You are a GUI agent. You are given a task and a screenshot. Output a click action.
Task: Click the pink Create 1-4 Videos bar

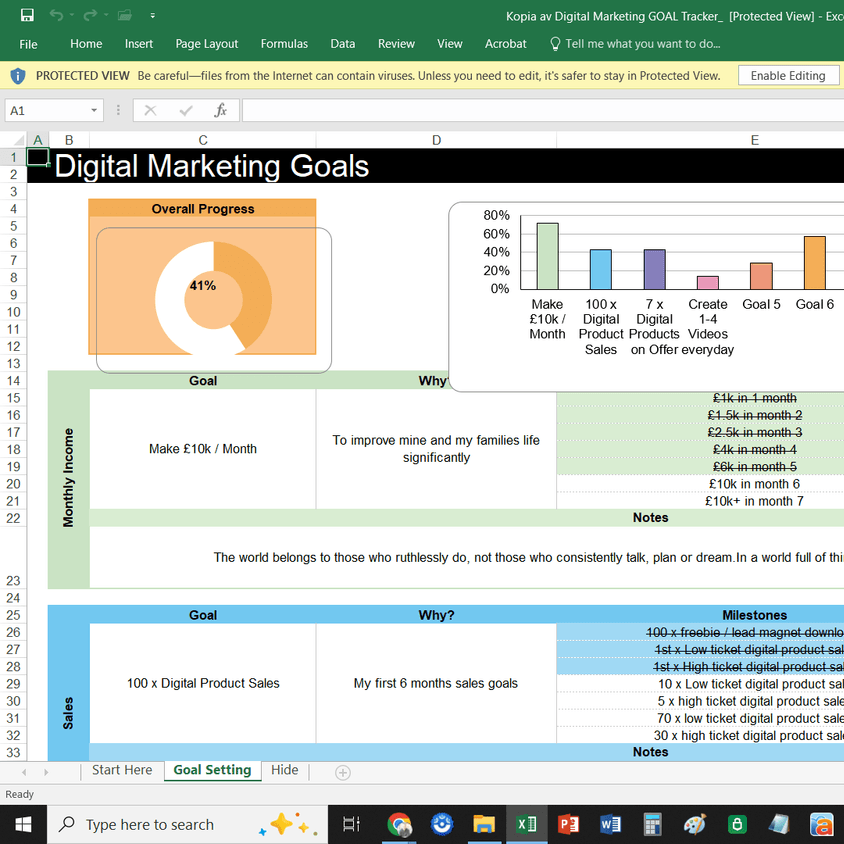point(708,283)
